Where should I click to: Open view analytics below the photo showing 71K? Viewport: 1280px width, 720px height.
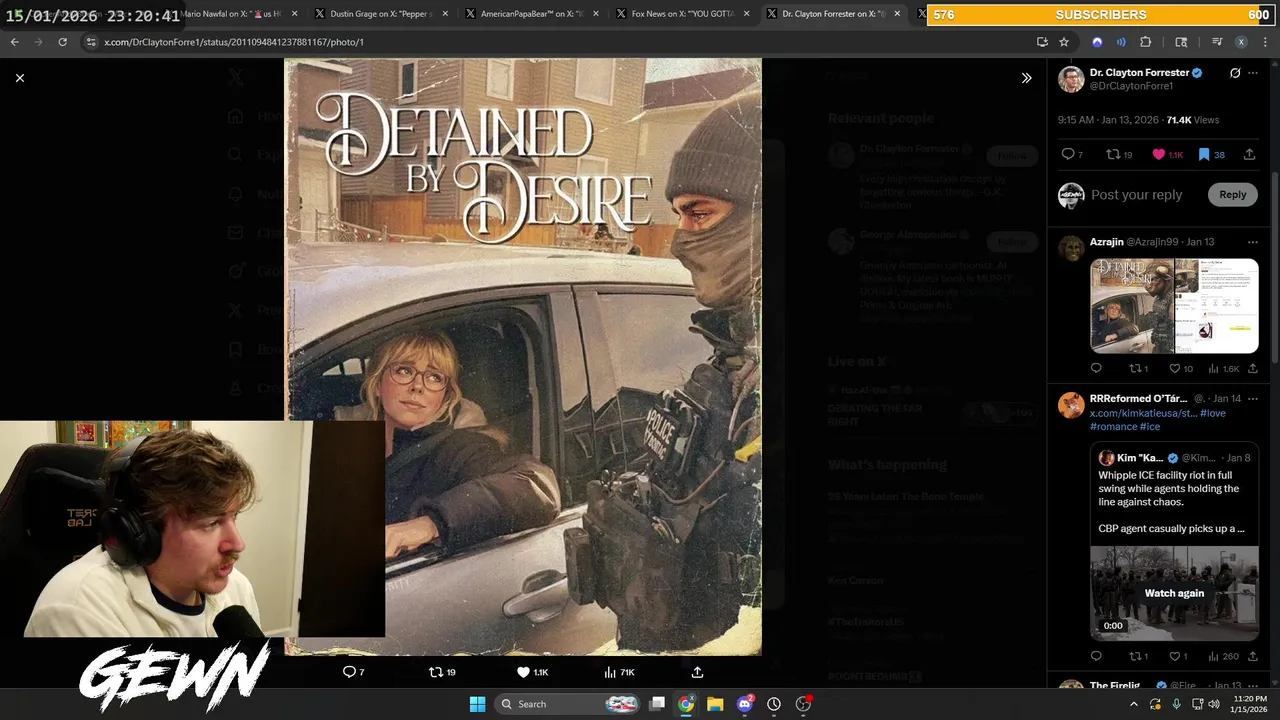(x=619, y=672)
